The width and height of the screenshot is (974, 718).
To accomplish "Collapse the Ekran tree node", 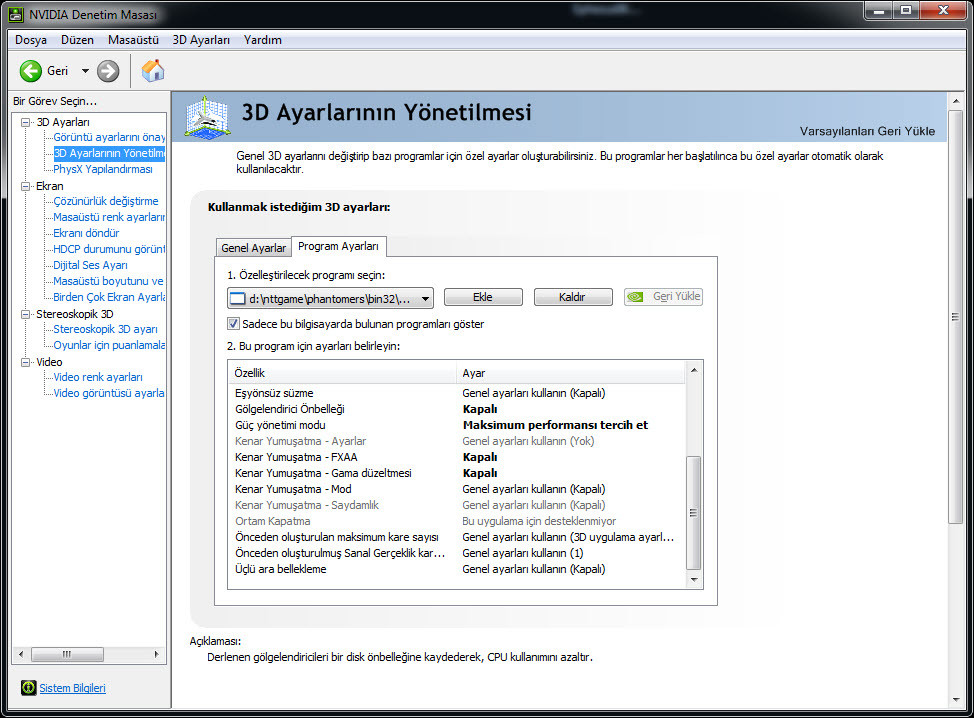I will [x=25, y=186].
